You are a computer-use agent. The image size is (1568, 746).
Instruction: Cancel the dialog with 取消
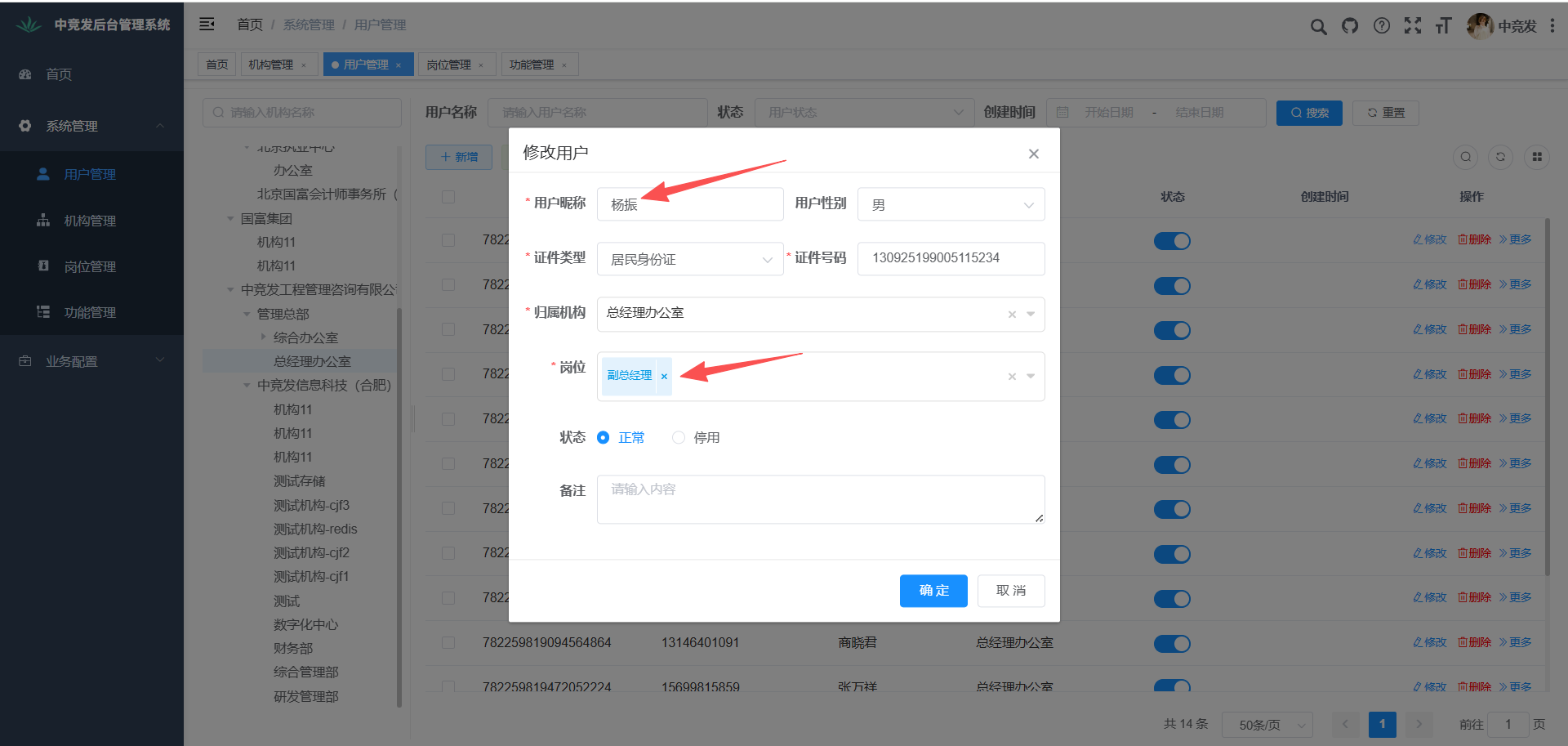(1011, 591)
